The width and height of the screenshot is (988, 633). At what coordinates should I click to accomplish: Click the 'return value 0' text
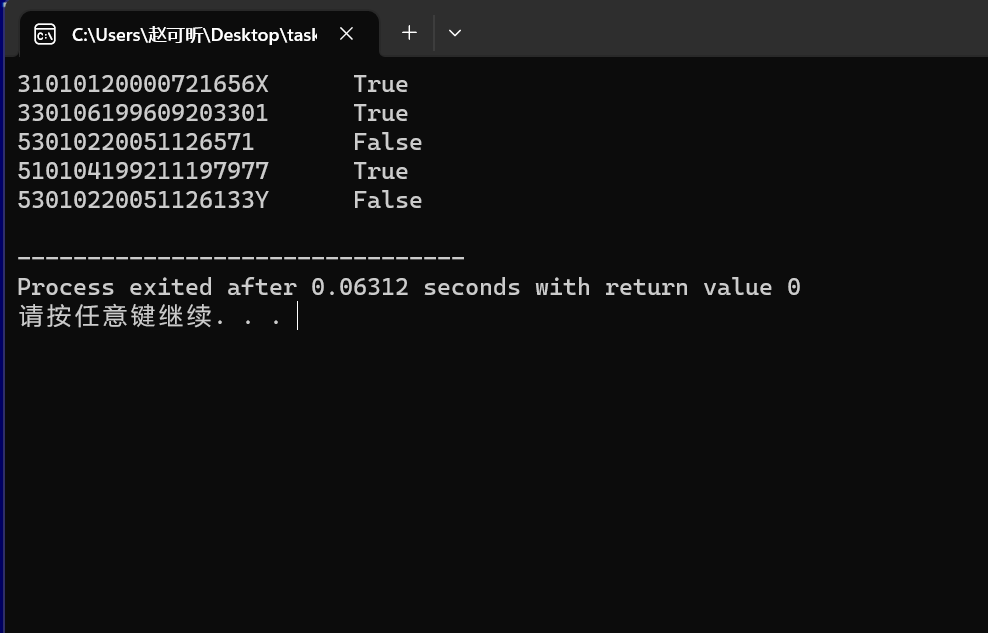[x=702, y=288]
